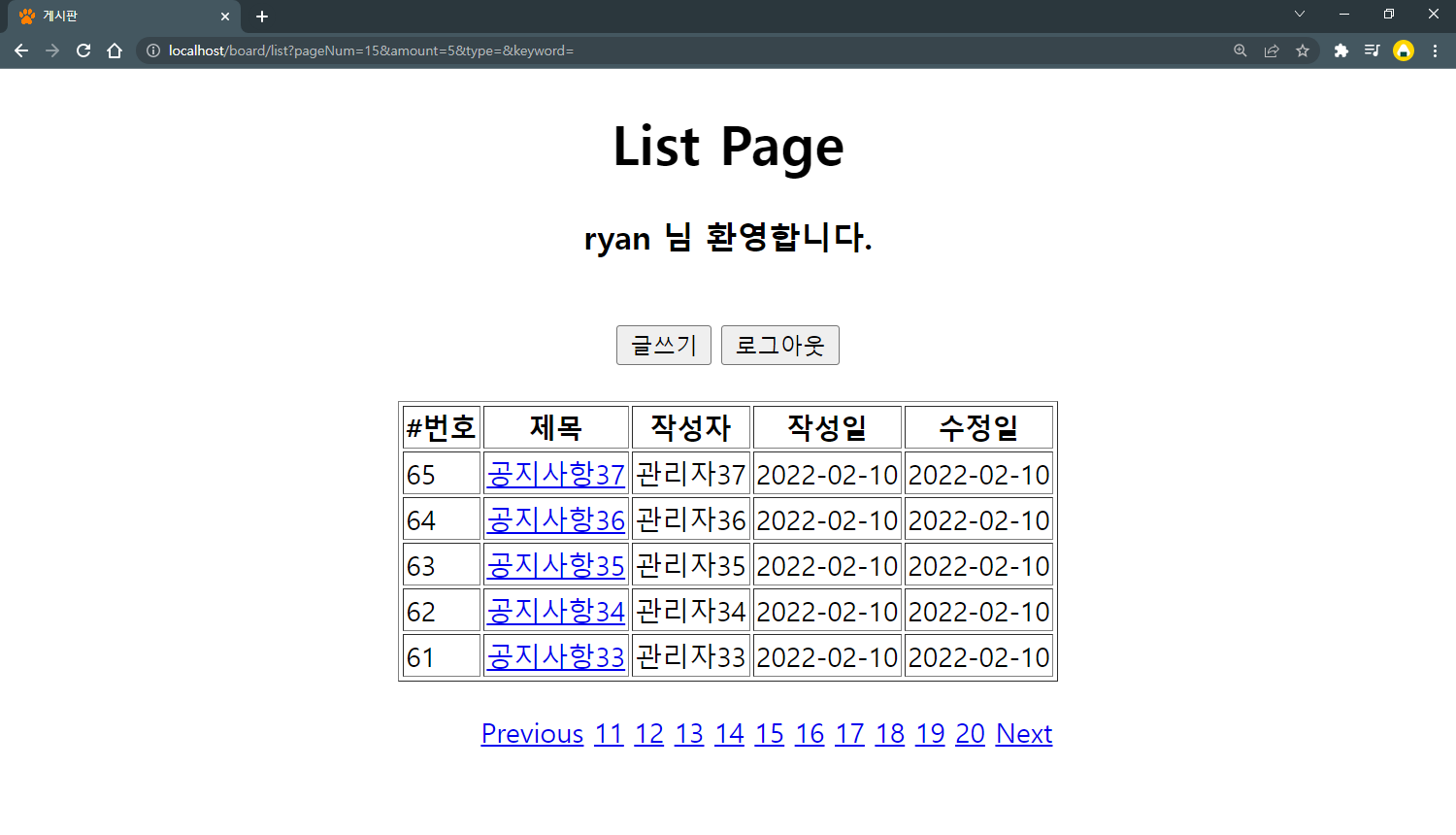Click the Next pagination link

point(1023,734)
